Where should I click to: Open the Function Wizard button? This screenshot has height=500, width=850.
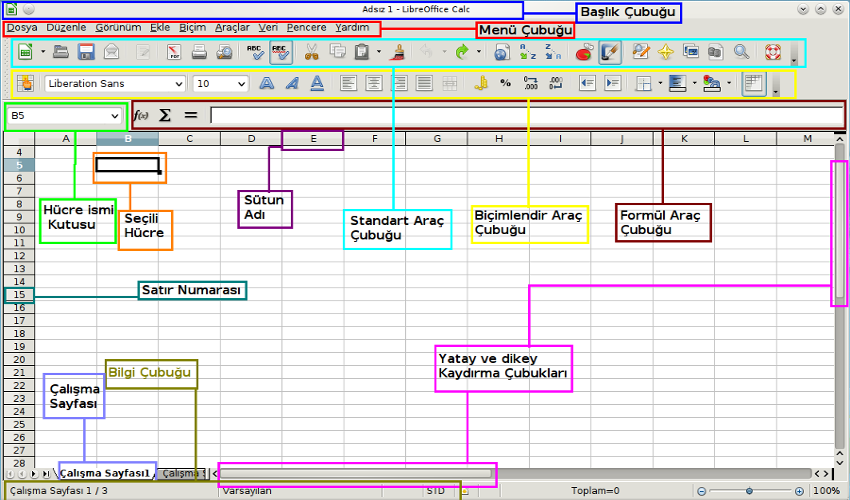point(140,115)
